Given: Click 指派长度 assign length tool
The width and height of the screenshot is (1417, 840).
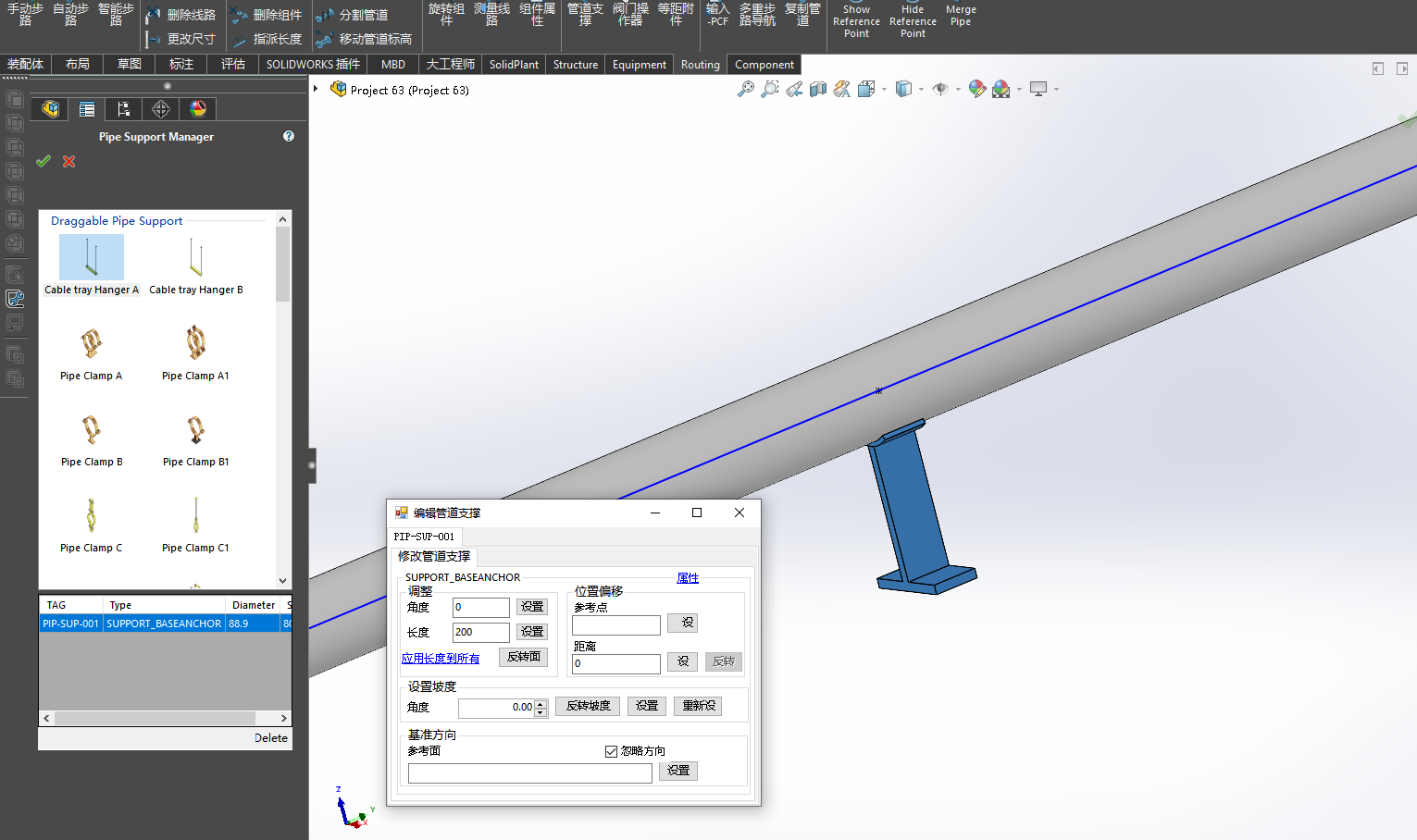Looking at the screenshot, I should point(267,39).
